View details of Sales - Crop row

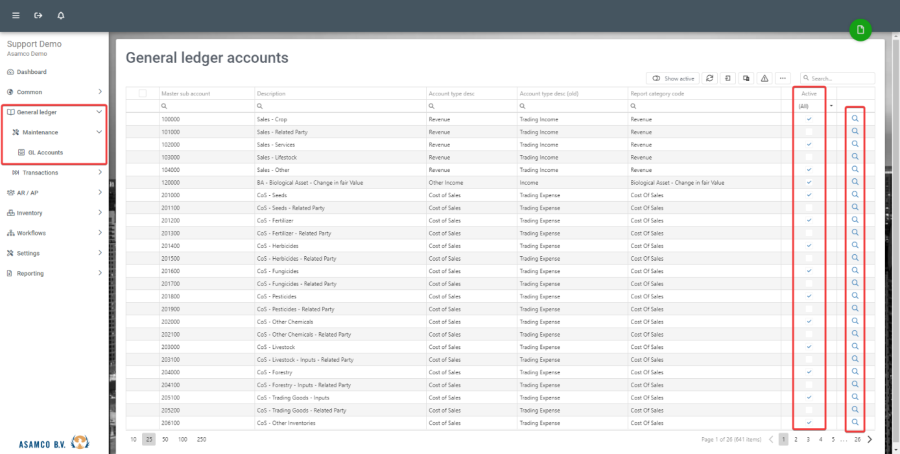(855, 118)
